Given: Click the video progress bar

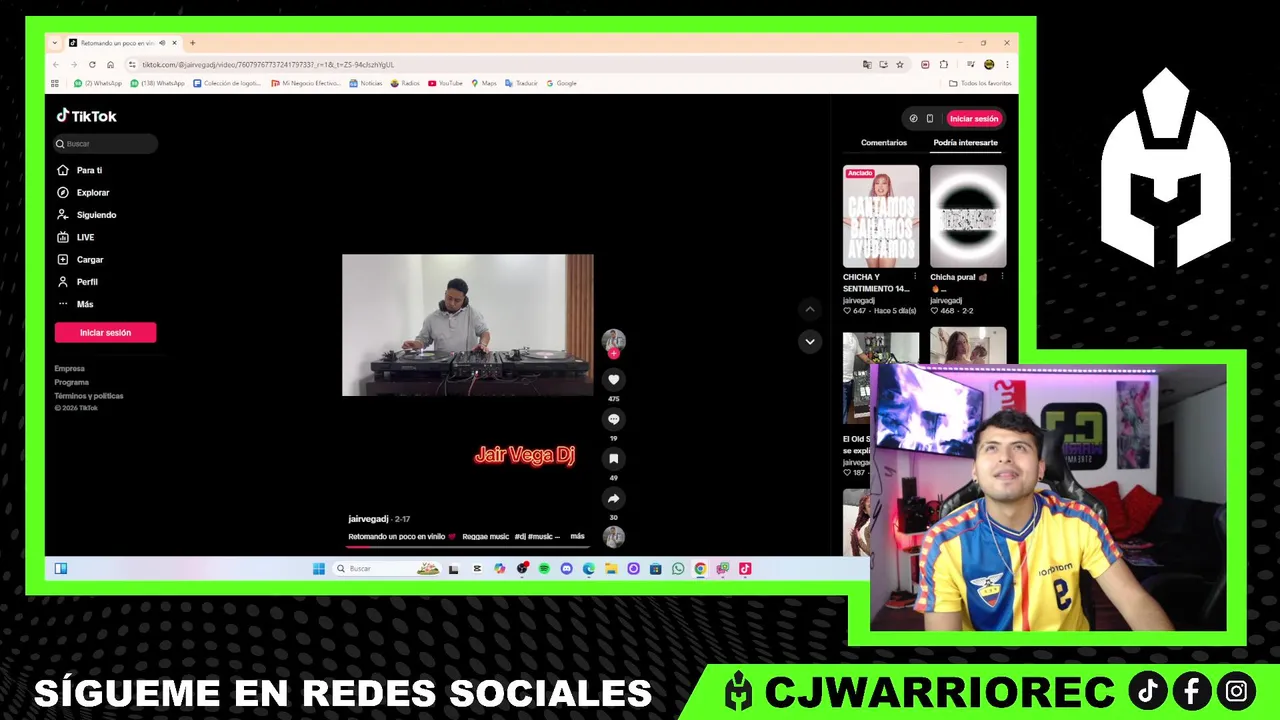Looking at the screenshot, I should [468, 547].
